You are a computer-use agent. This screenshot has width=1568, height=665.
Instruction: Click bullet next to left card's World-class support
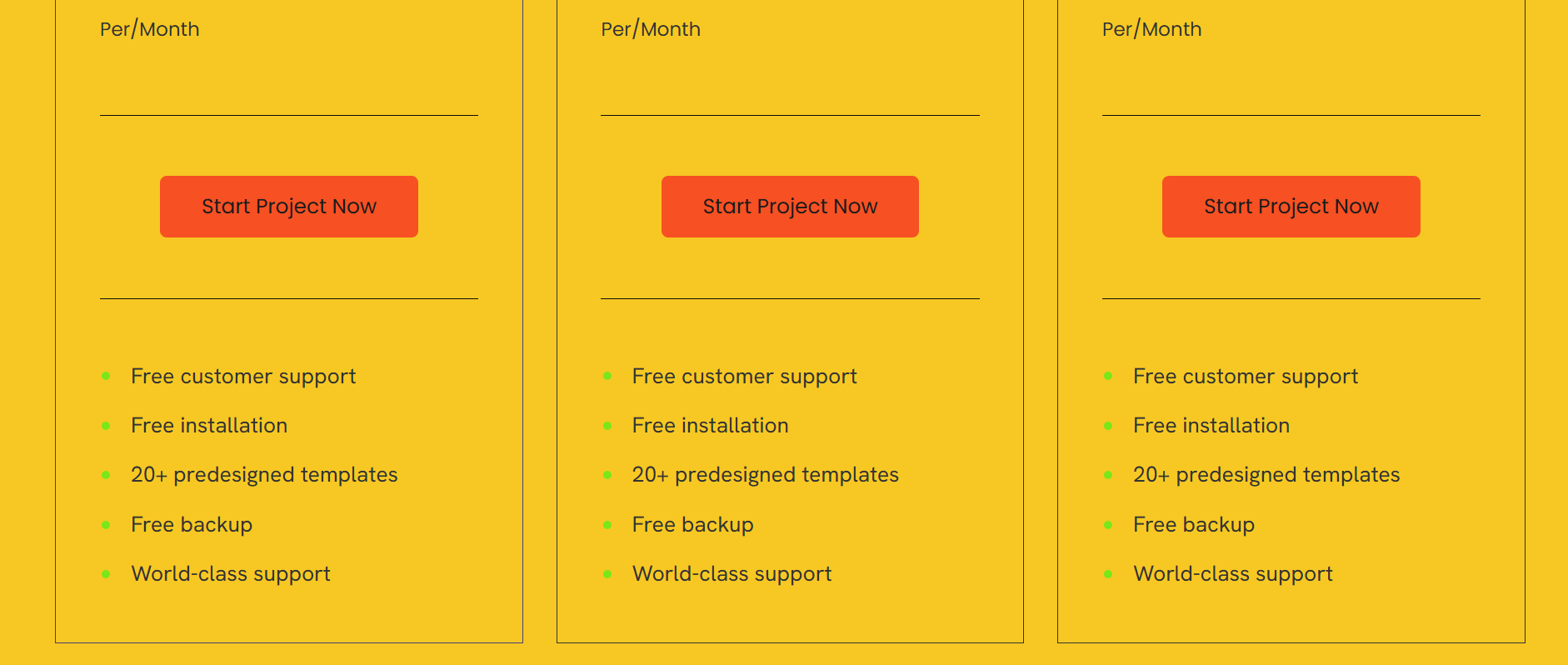coord(106,574)
